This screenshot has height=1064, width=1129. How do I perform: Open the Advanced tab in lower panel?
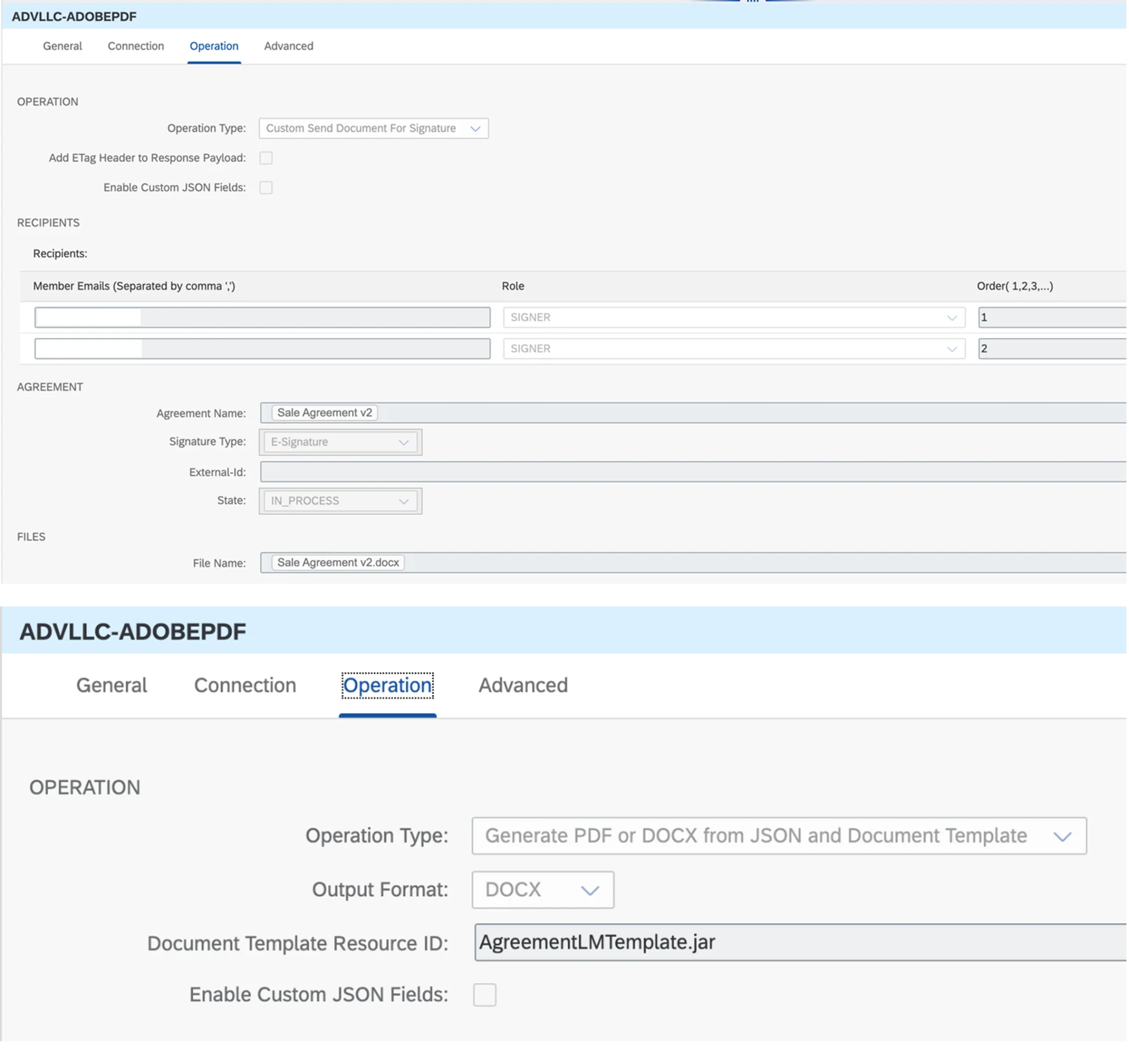pyautogui.click(x=523, y=685)
